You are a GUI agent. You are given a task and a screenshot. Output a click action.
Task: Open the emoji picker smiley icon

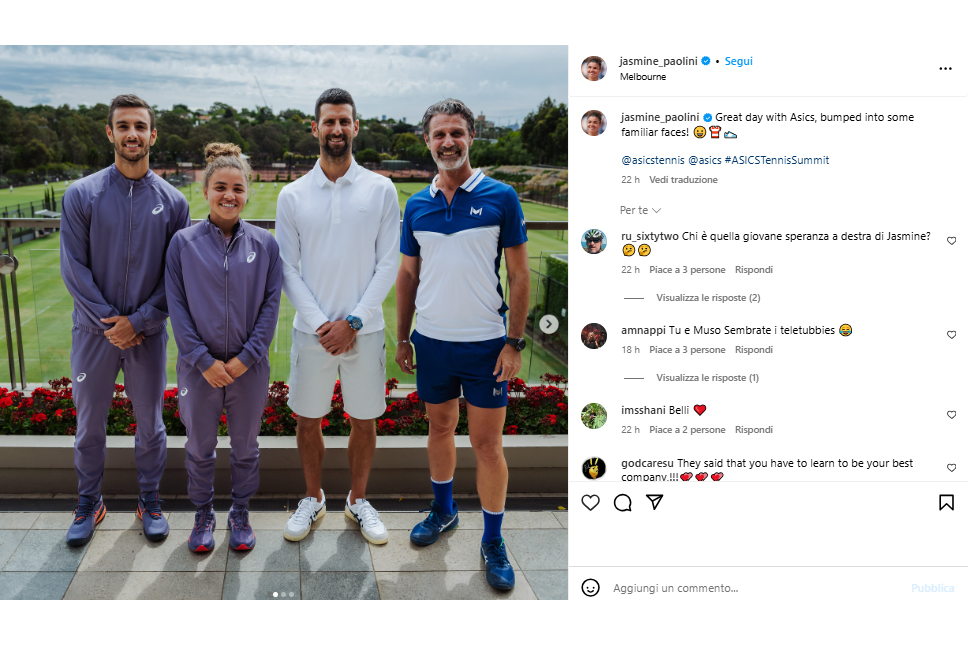click(x=590, y=588)
